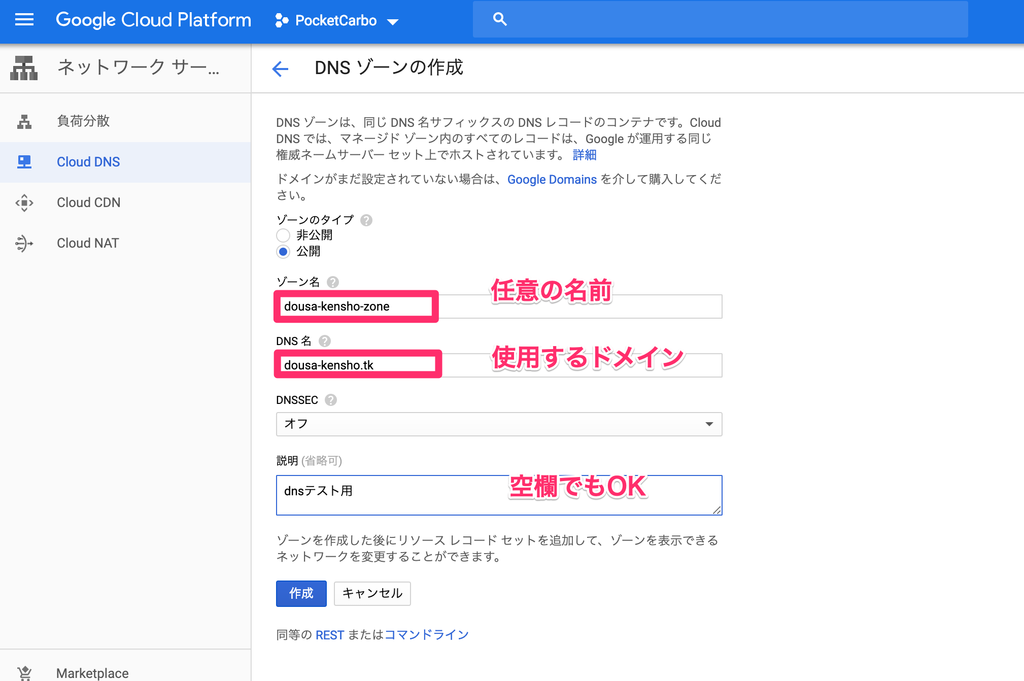
Task: Open Cloud NAT from the sidebar
Action: point(90,242)
